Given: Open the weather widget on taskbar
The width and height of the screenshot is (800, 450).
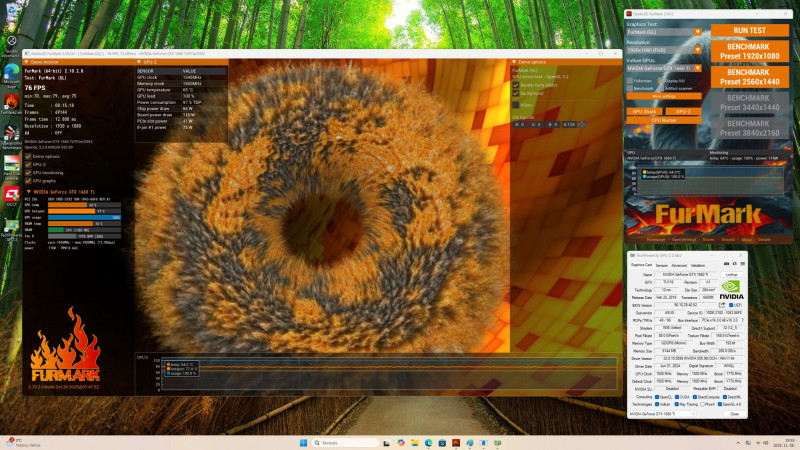Looking at the screenshot, I should 23,442.
